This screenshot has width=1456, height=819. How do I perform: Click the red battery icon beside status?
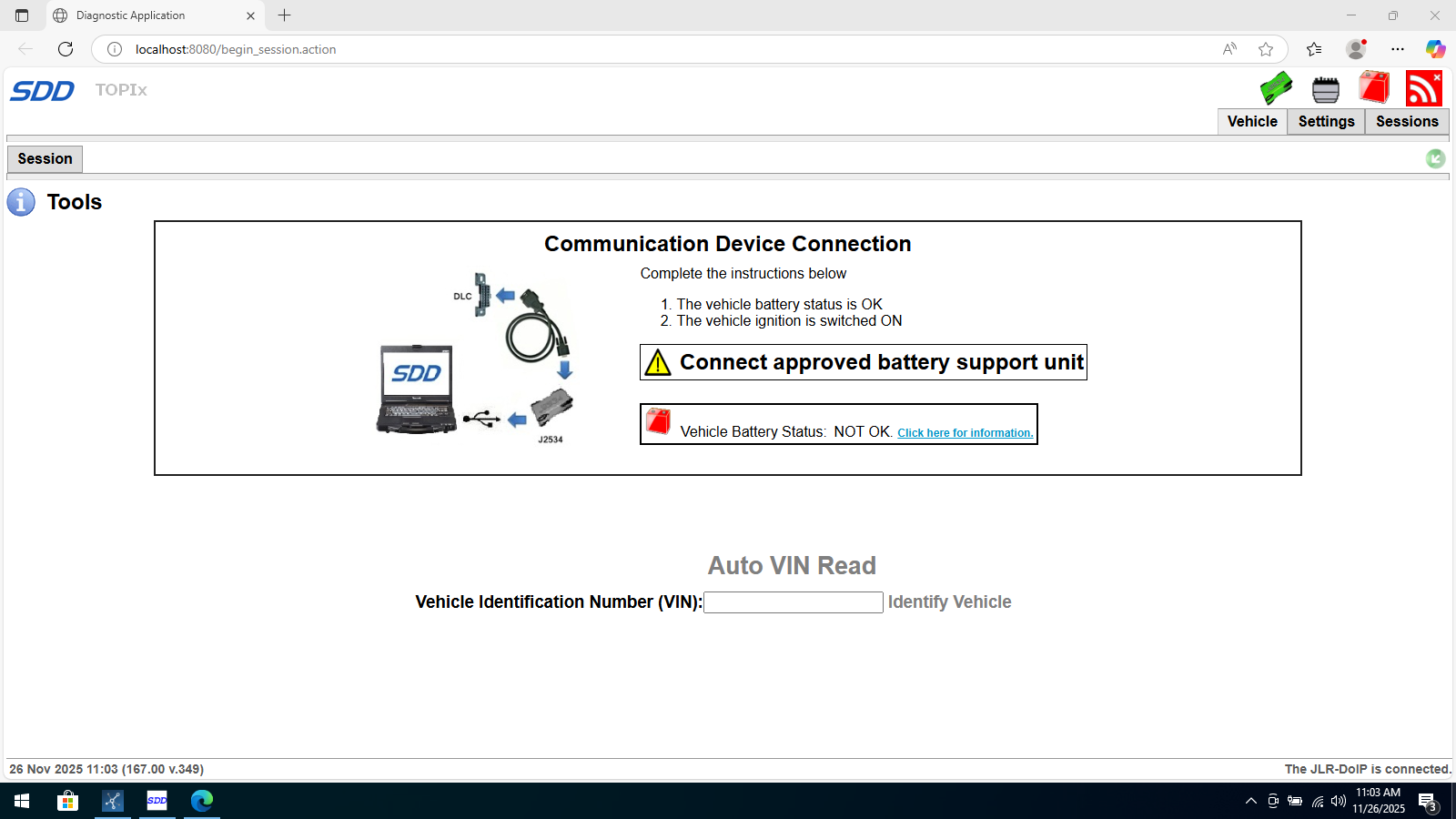[658, 421]
